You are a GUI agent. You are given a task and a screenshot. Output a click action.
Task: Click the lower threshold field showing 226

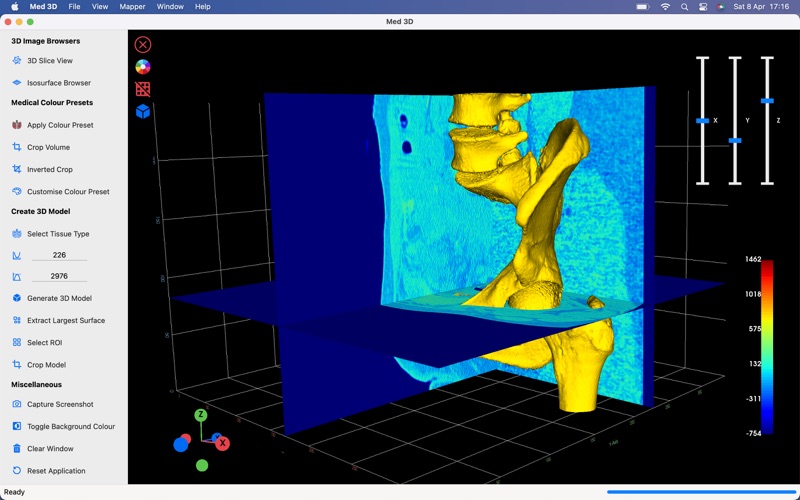59,255
